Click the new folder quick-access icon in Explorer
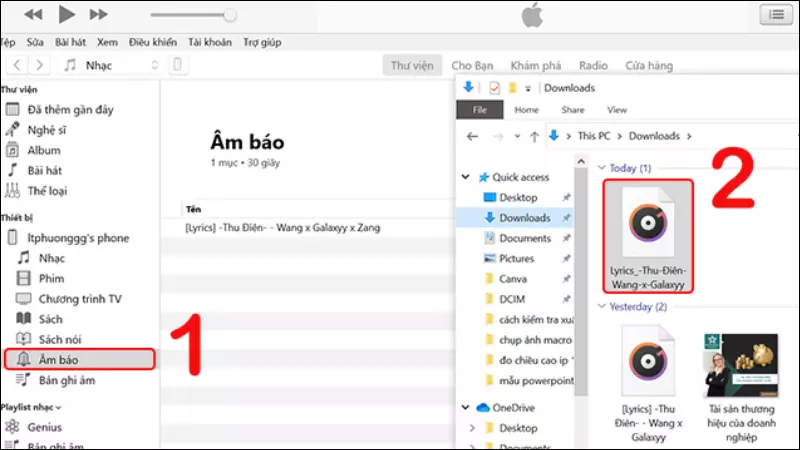Image resolution: width=800 pixels, height=450 pixels. click(513, 88)
